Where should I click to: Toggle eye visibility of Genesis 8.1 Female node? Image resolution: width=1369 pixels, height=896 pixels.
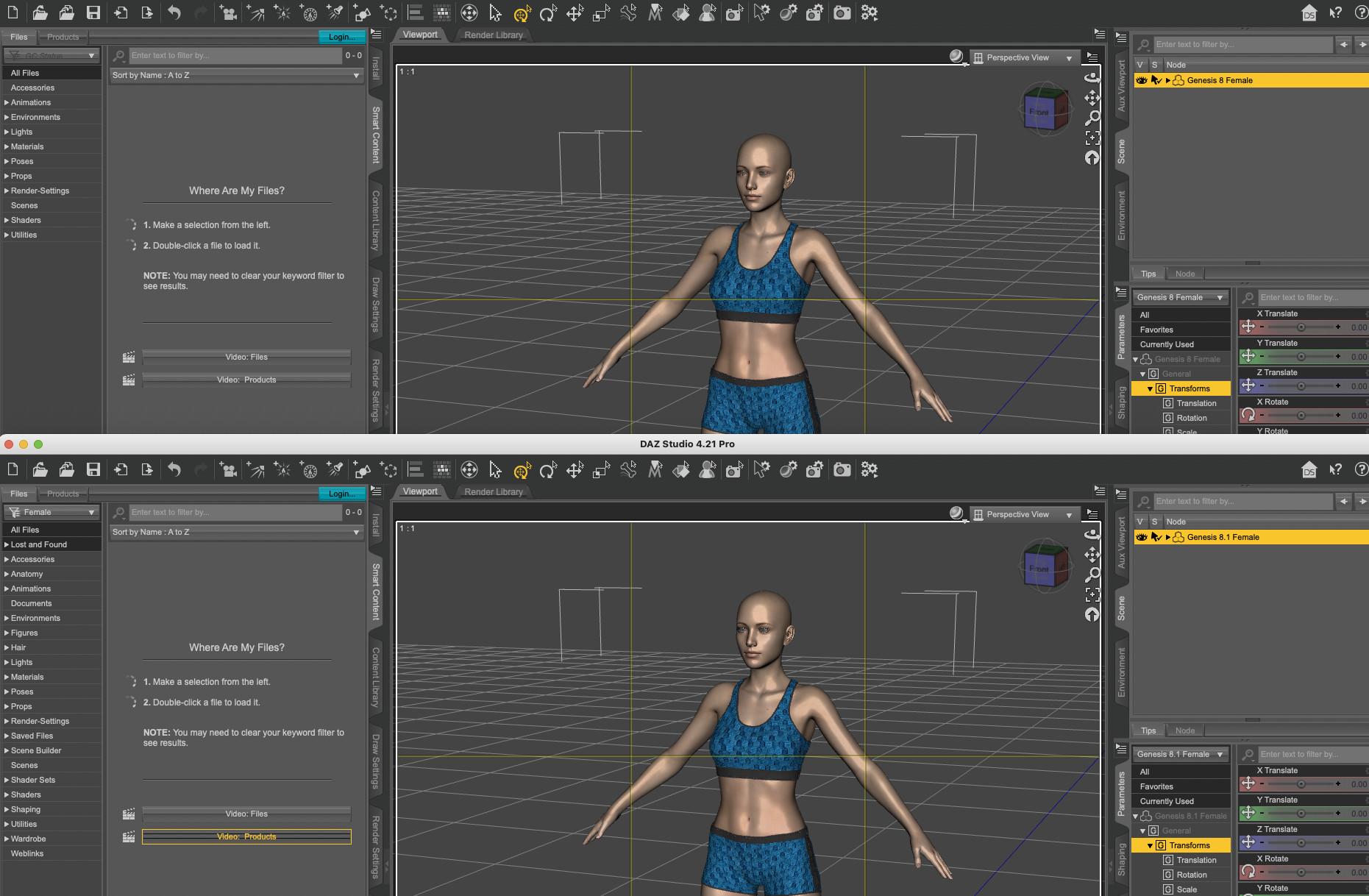pyautogui.click(x=1142, y=537)
